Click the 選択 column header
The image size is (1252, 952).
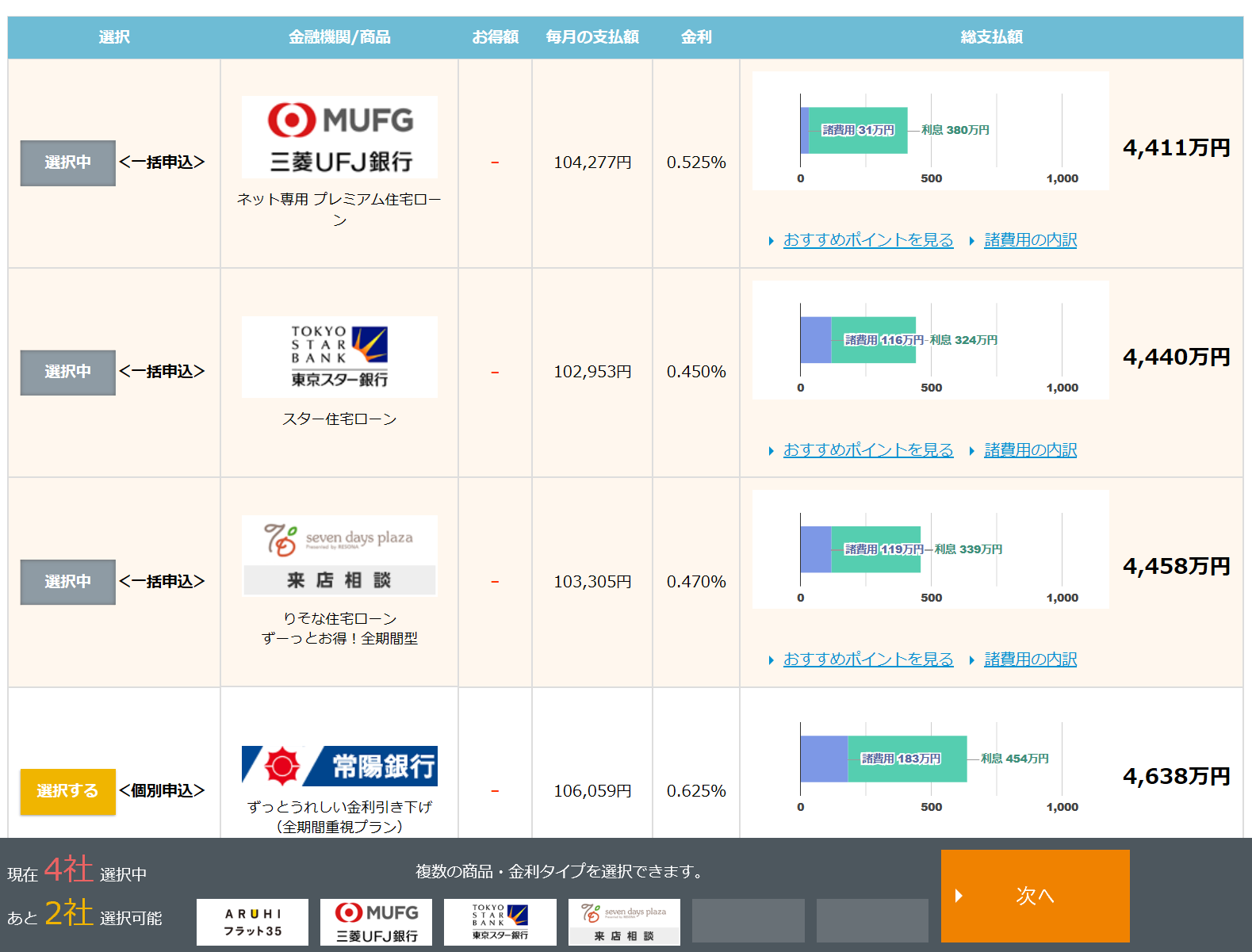(114, 37)
